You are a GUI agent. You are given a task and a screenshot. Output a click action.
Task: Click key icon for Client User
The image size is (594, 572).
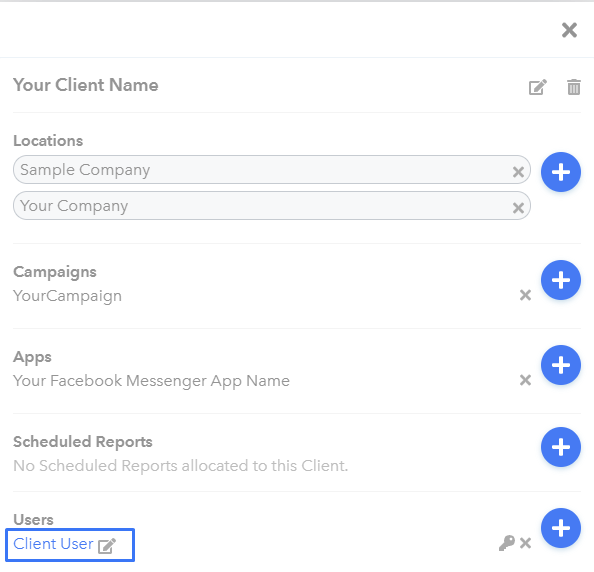click(506, 543)
